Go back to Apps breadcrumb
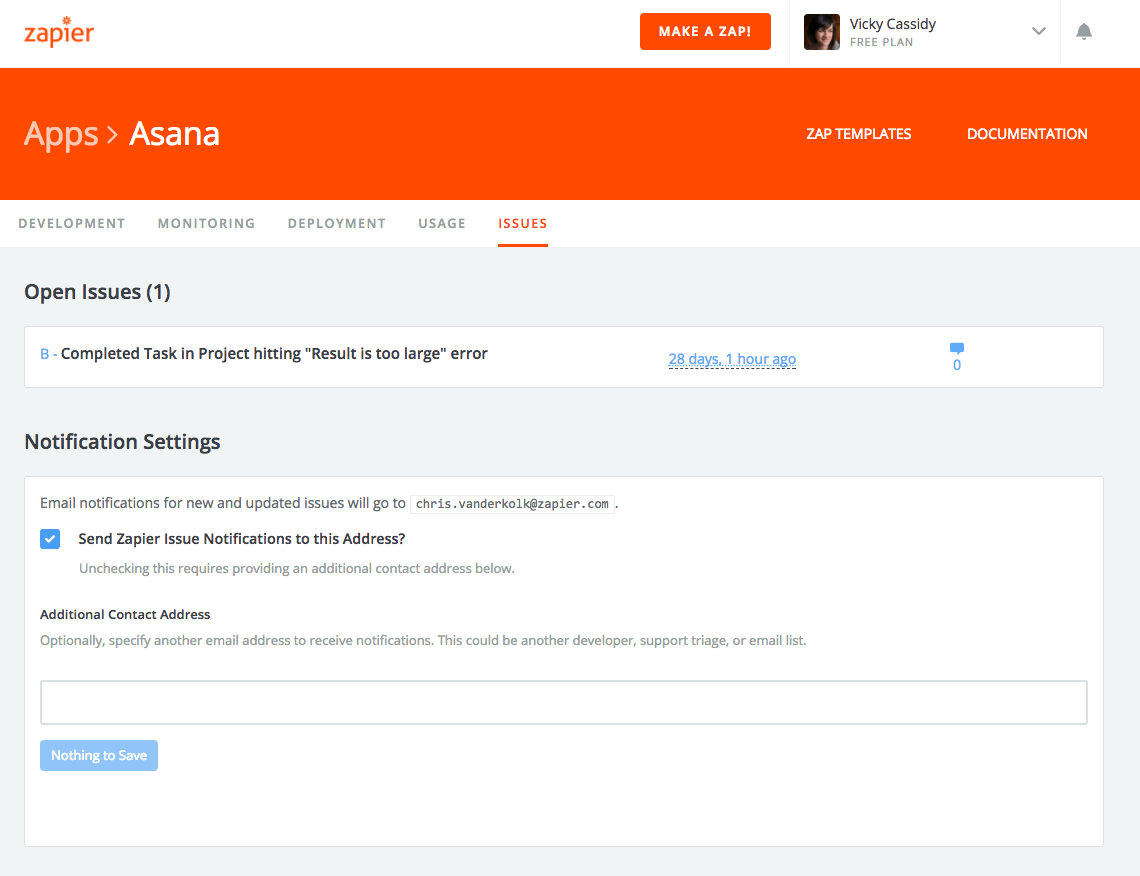Image resolution: width=1140 pixels, height=876 pixels. coord(61,134)
